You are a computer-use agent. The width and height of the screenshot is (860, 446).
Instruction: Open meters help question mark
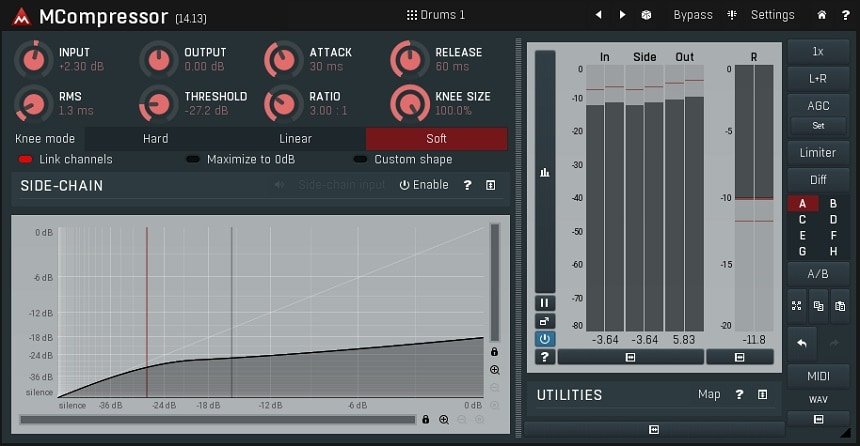pyautogui.click(x=545, y=357)
